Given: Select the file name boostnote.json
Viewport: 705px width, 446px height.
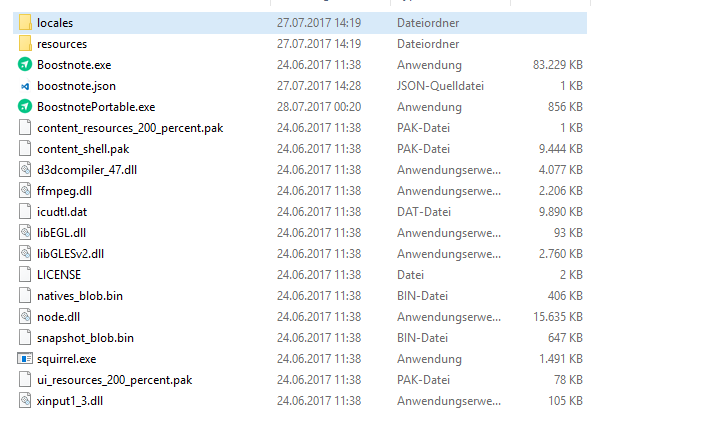Looking at the screenshot, I should click(76, 86).
